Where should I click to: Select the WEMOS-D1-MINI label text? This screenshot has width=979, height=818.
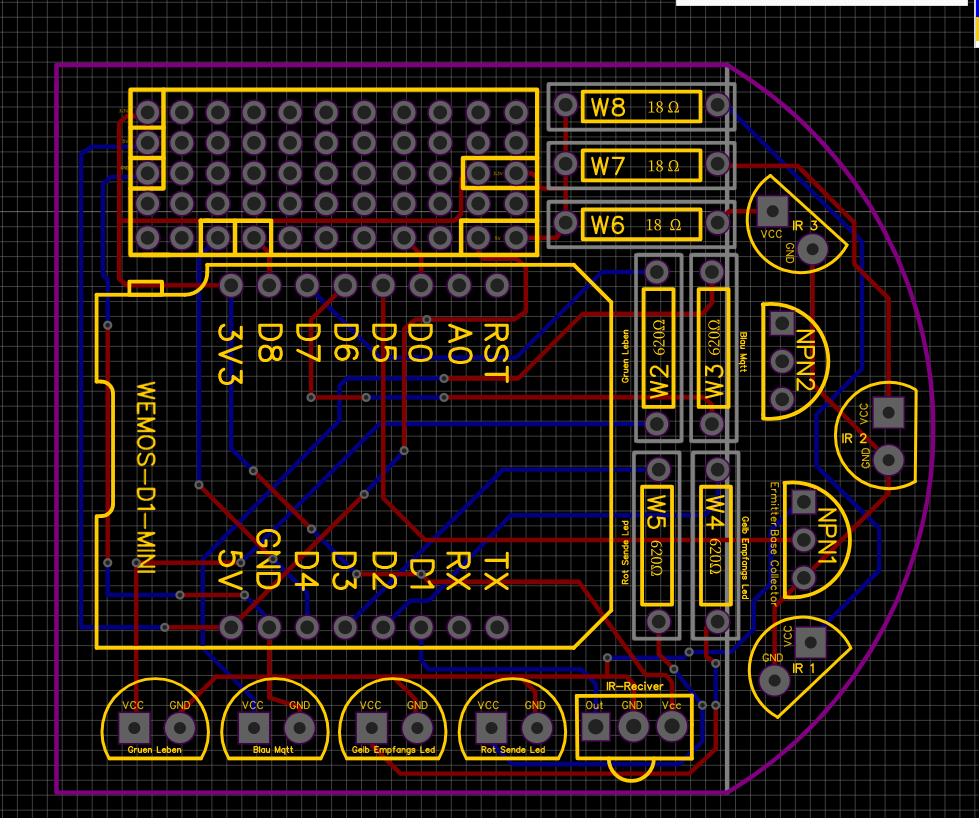tap(145, 477)
